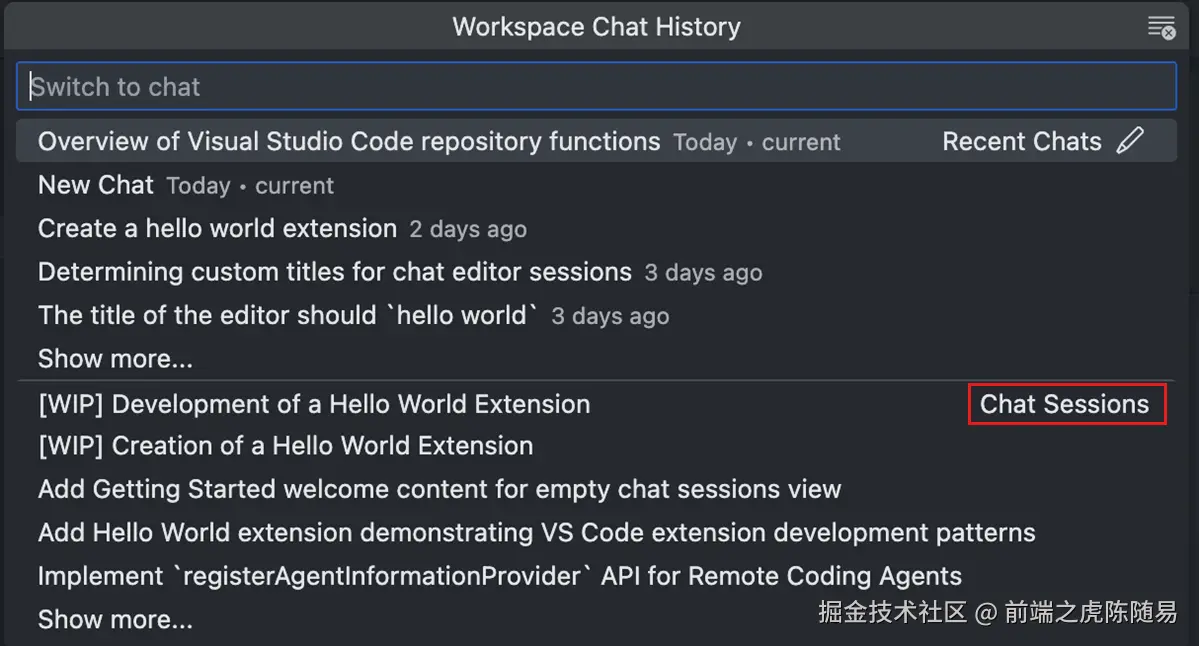Click the 'Workspace Chat History' title
The height and width of the screenshot is (646, 1199).
pyautogui.click(x=596, y=27)
